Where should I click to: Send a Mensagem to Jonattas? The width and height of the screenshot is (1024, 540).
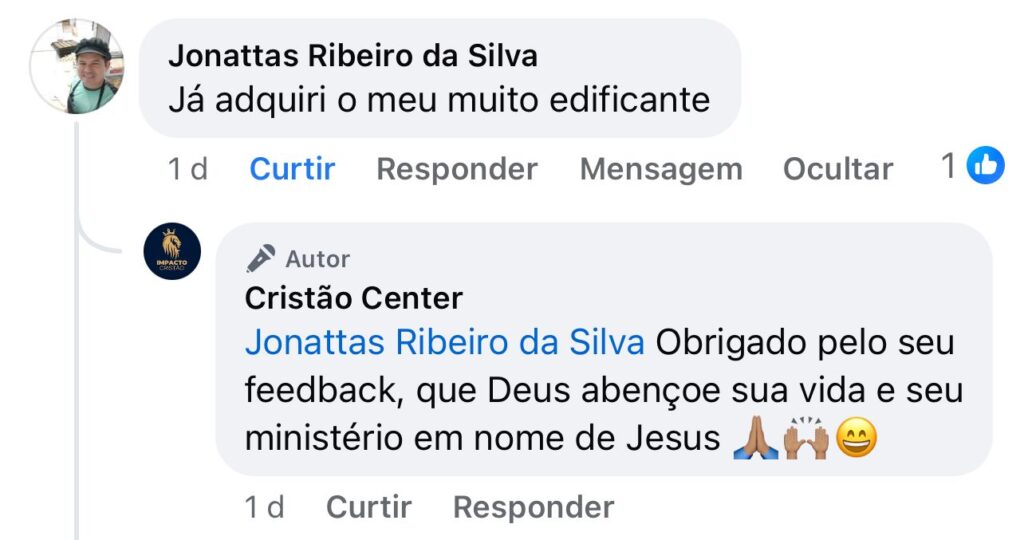pos(660,169)
